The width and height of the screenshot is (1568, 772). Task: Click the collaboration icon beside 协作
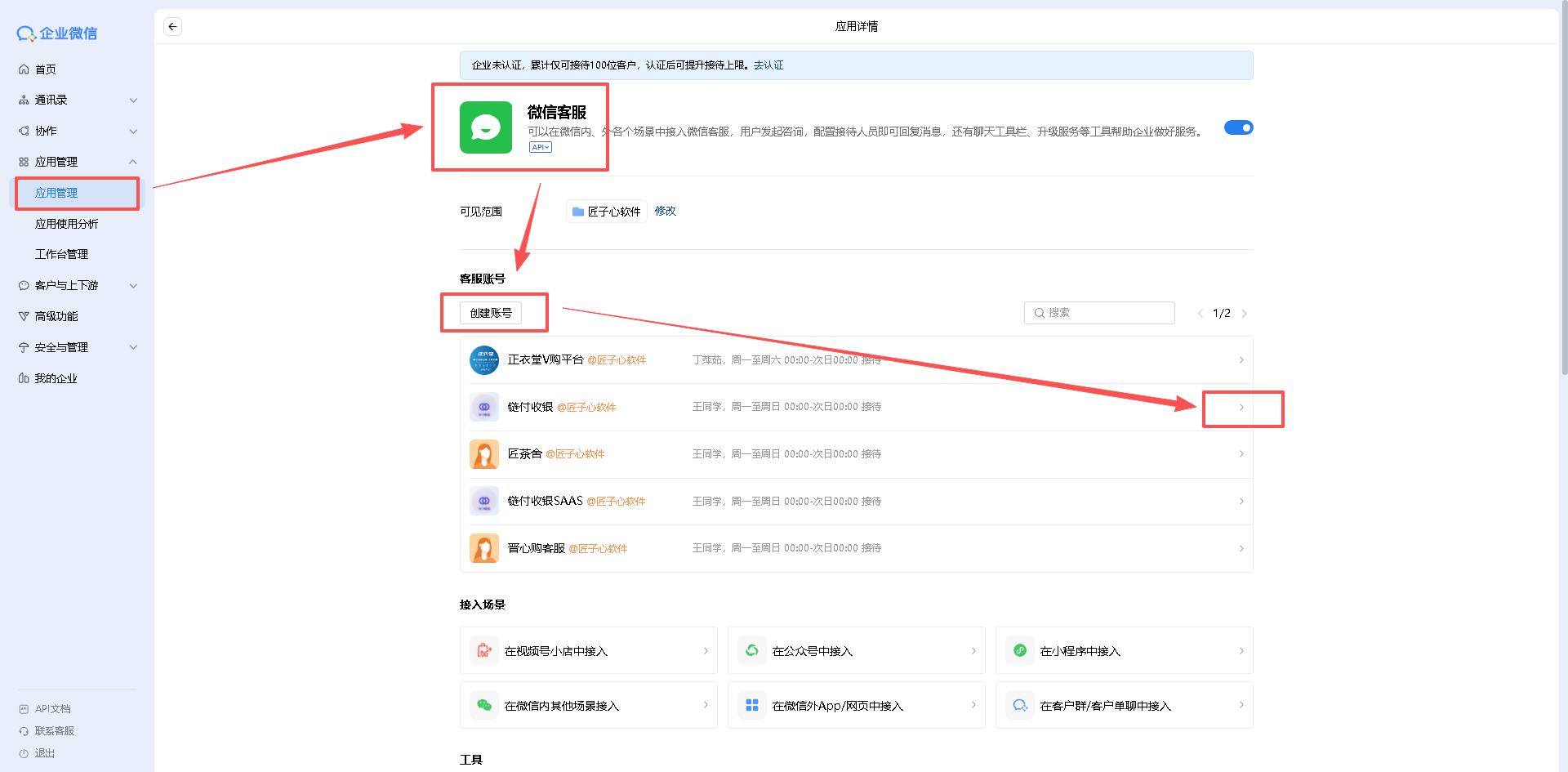coord(24,131)
